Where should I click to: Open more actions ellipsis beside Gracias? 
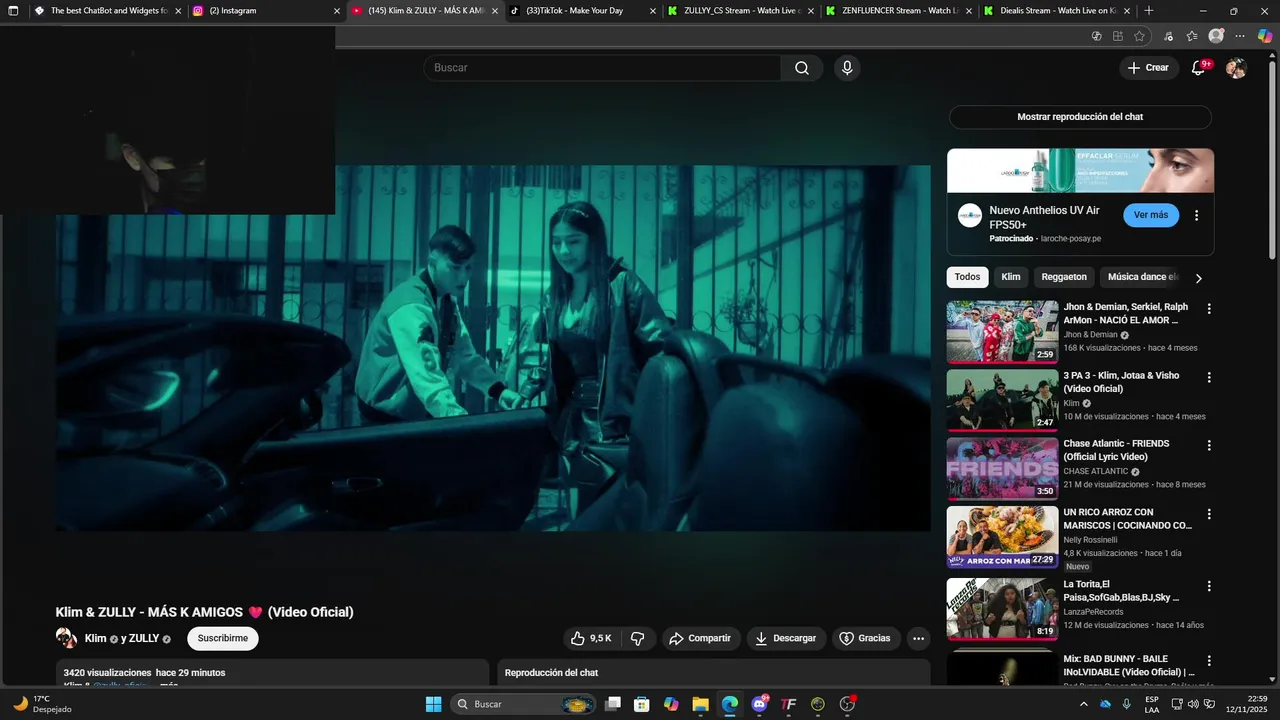pyautogui.click(x=918, y=638)
